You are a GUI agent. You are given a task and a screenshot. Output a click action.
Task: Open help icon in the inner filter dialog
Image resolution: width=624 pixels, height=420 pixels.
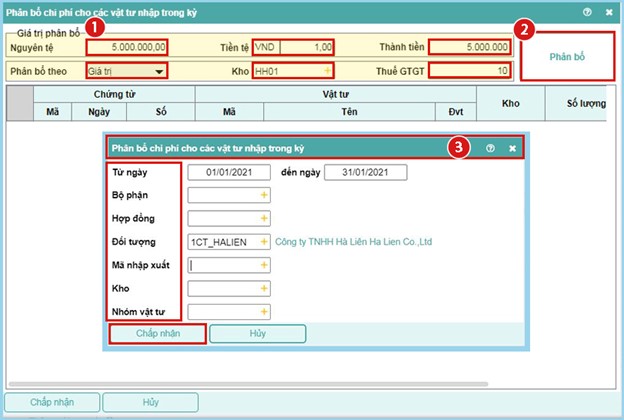491,148
